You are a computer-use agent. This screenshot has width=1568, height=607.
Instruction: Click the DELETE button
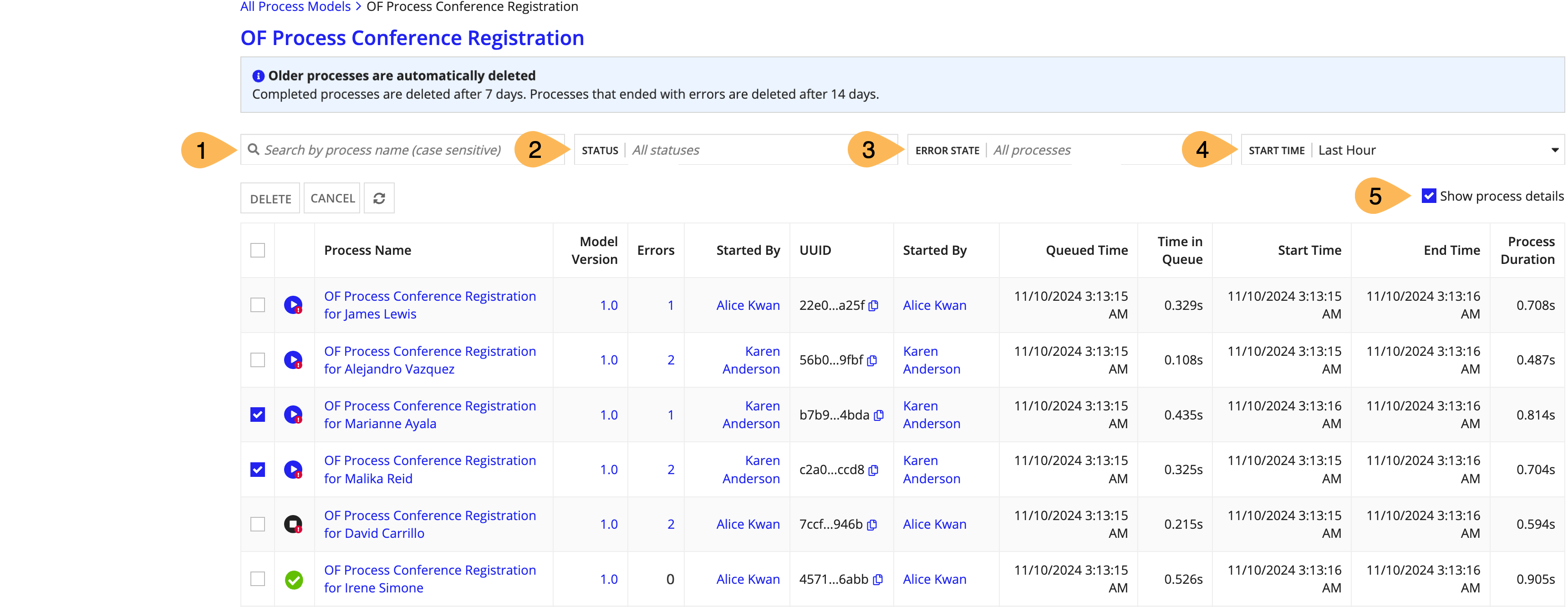click(270, 198)
